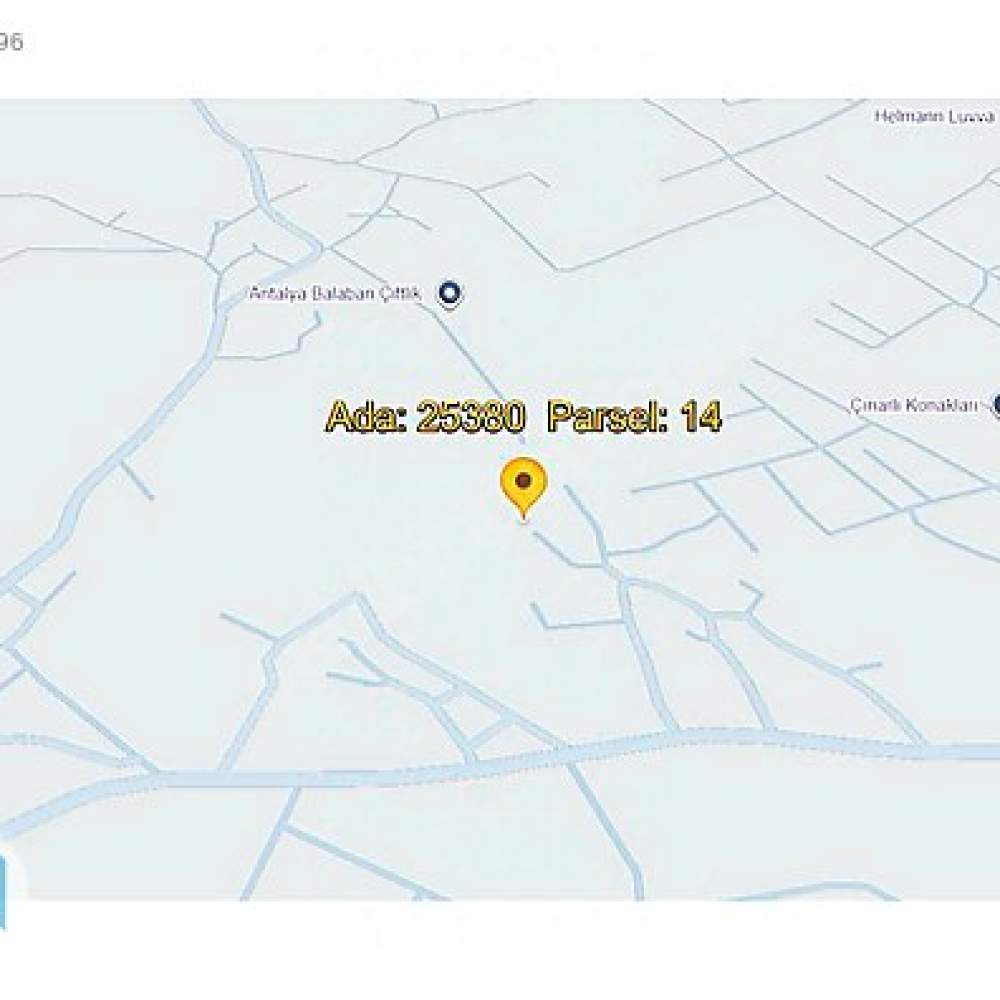Image resolution: width=1000 pixels, height=1000 pixels.
Task: Click the Çınarlı Konakları marker at map edge
Action: point(996,406)
